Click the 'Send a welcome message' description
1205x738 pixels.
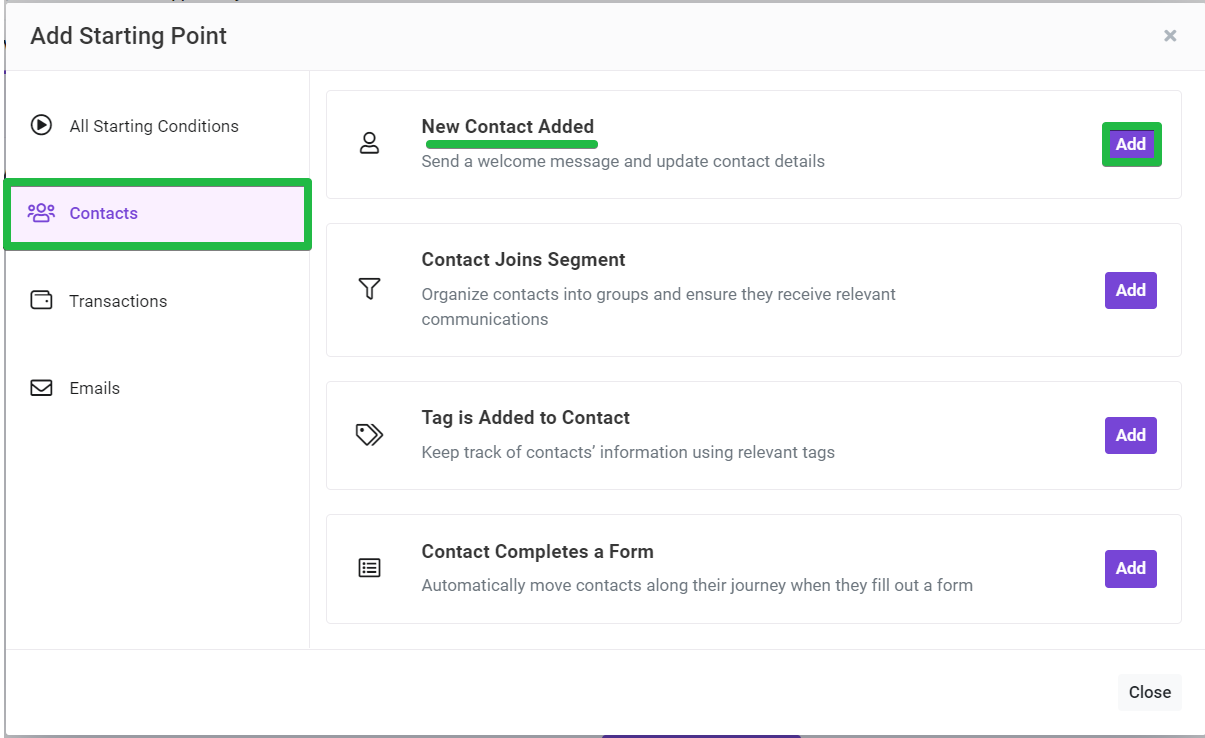click(623, 161)
